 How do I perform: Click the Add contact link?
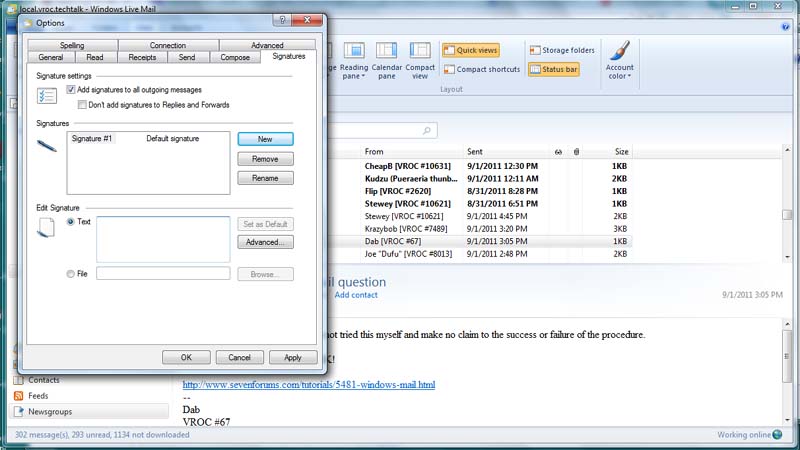[356, 295]
